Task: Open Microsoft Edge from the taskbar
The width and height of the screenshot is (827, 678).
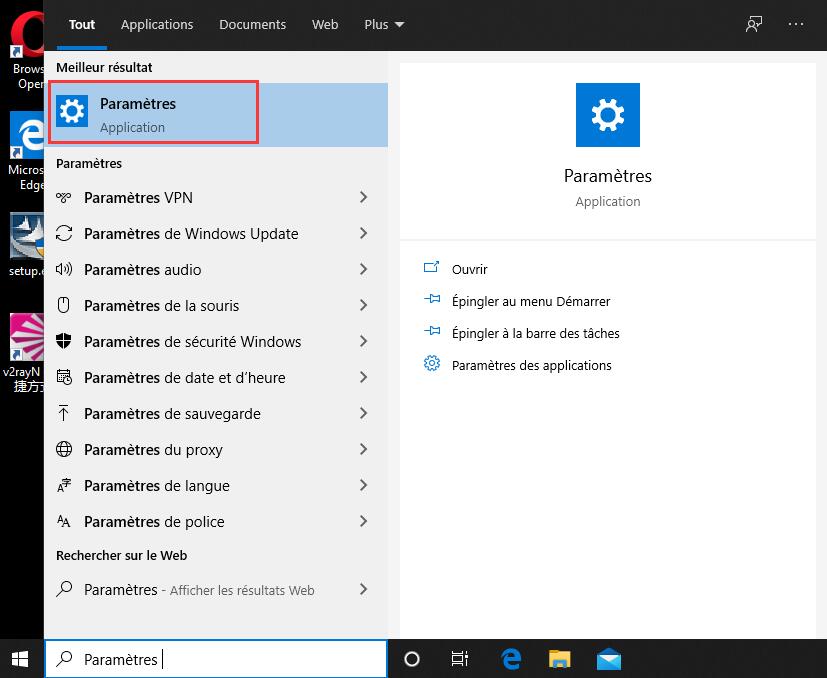Action: 510,658
